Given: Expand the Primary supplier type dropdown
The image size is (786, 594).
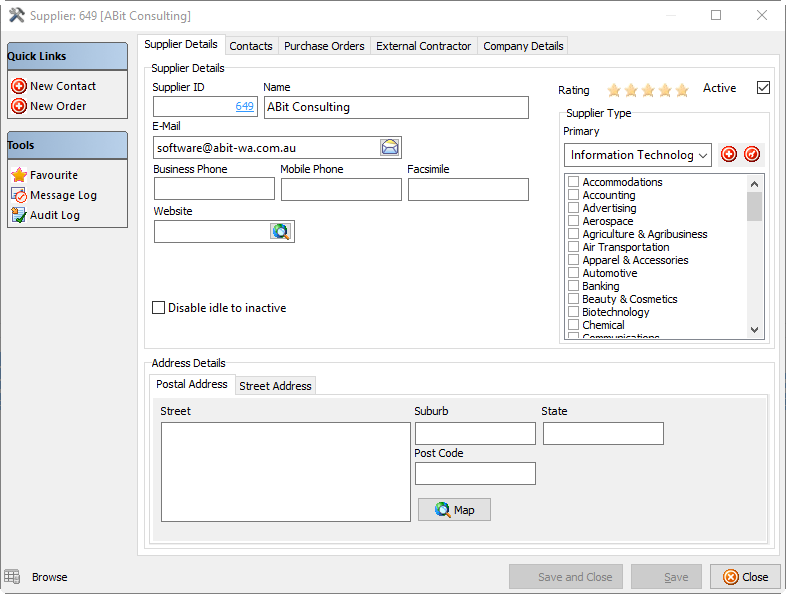Looking at the screenshot, I should click(x=702, y=155).
